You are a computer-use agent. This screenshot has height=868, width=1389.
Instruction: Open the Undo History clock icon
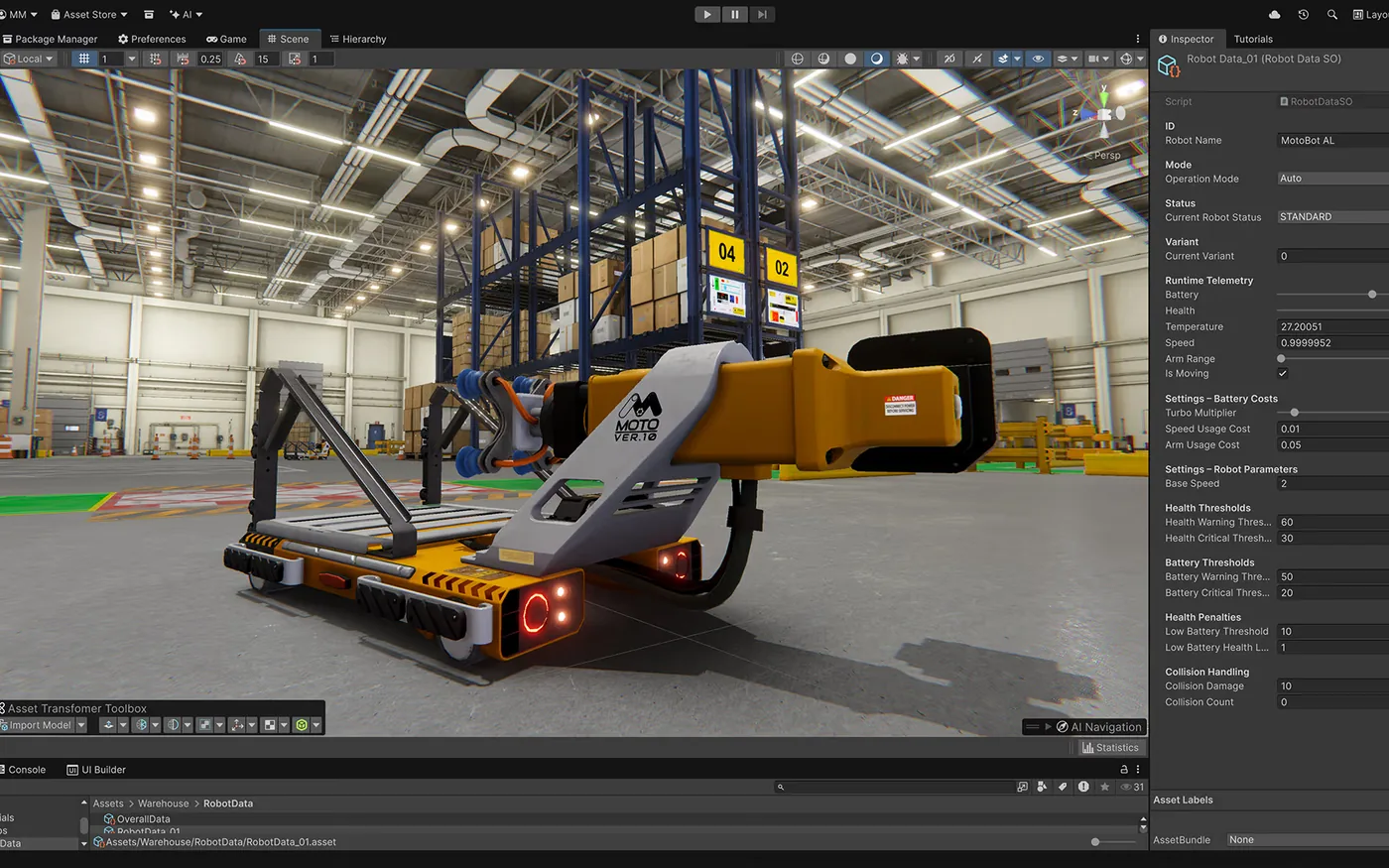(x=1304, y=15)
